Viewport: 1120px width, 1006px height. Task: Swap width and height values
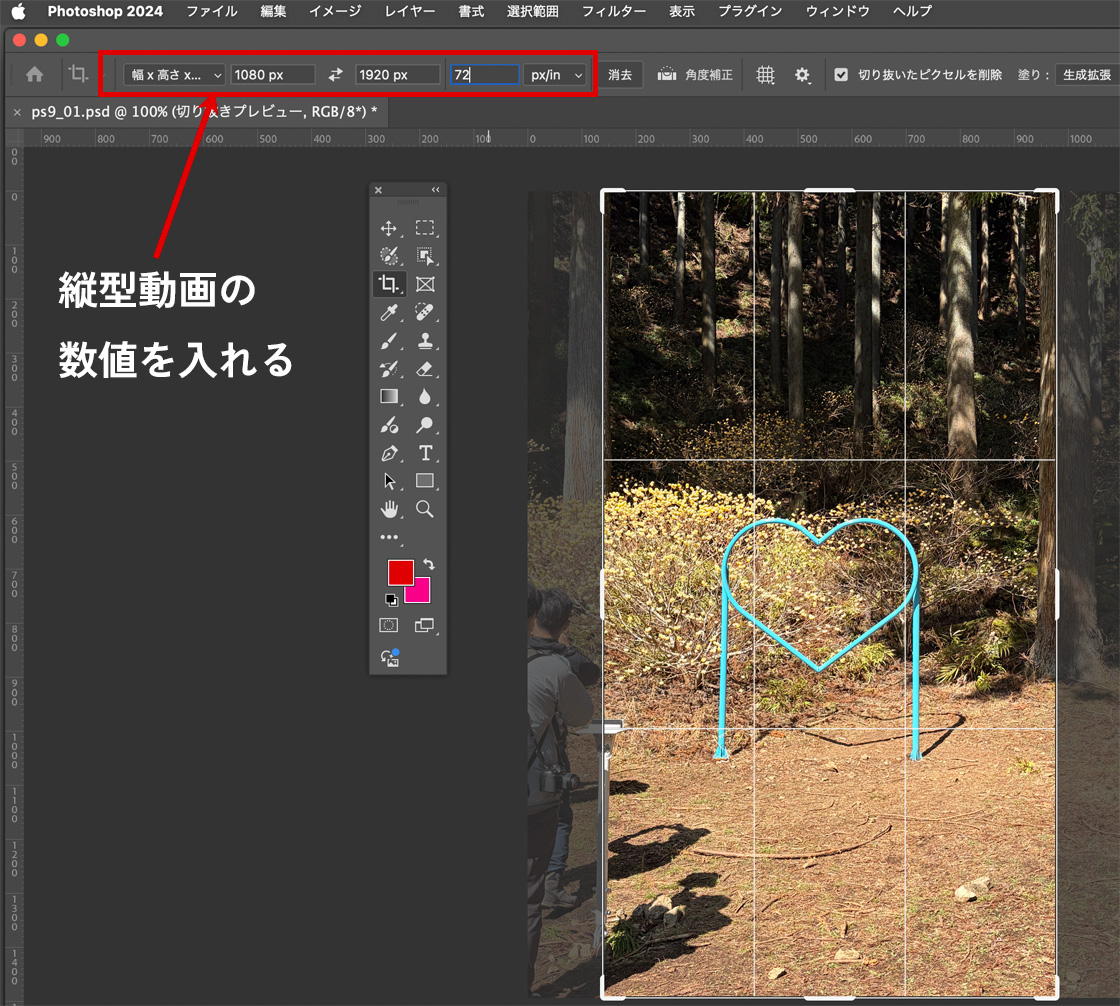pos(336,75)
